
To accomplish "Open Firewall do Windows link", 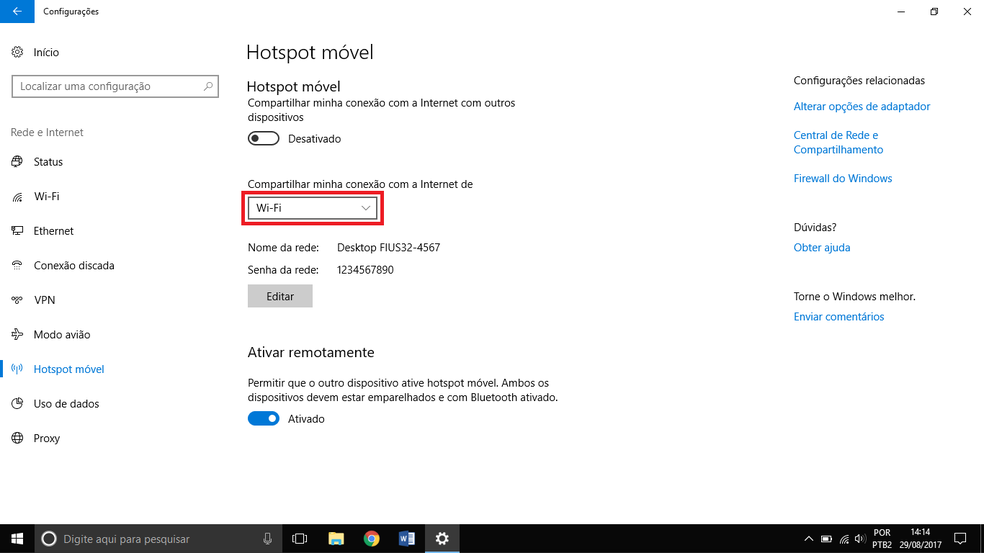I will click(843, 178).
